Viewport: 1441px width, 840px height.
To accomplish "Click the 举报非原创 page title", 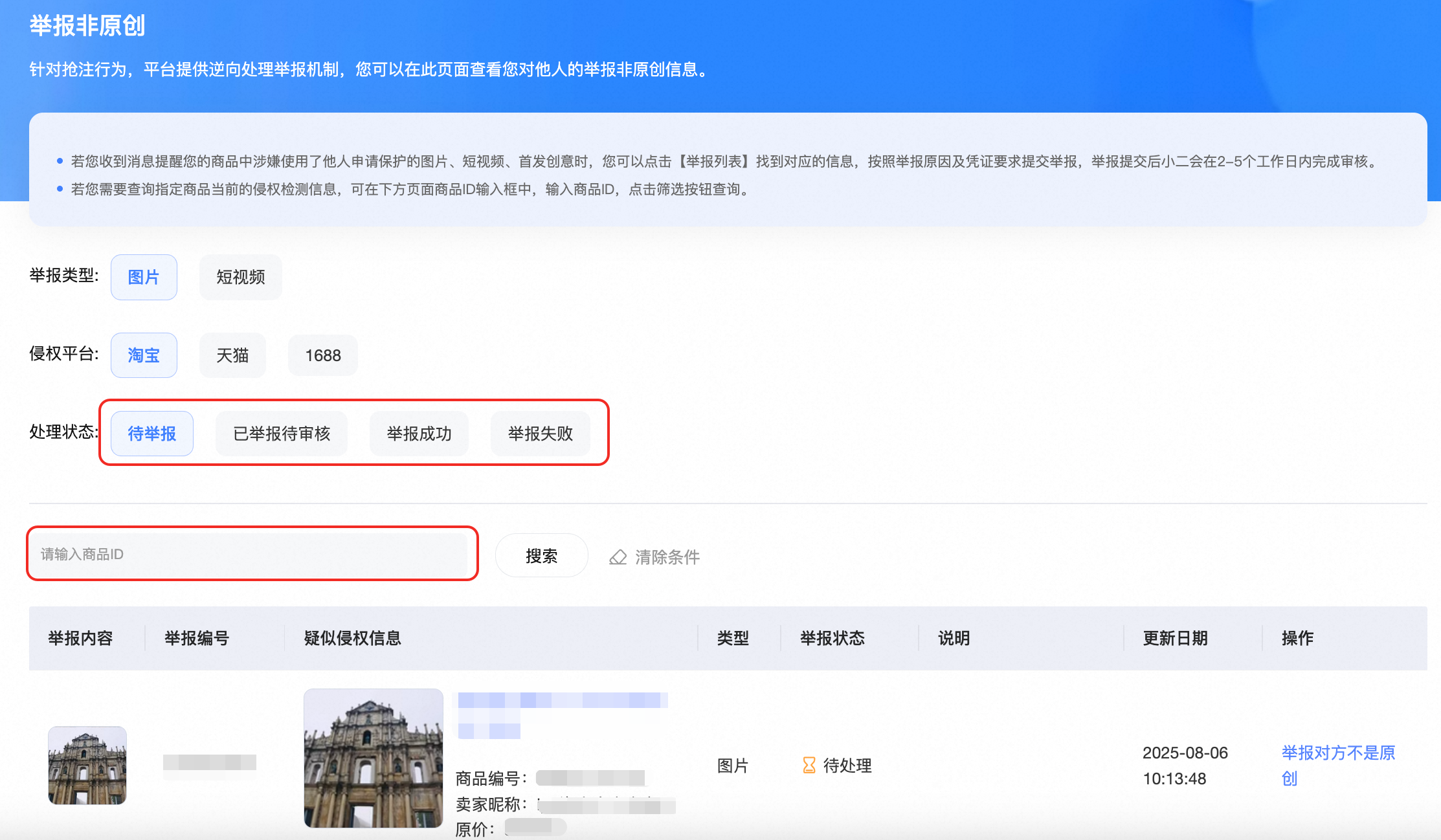I will pos(87,25).
